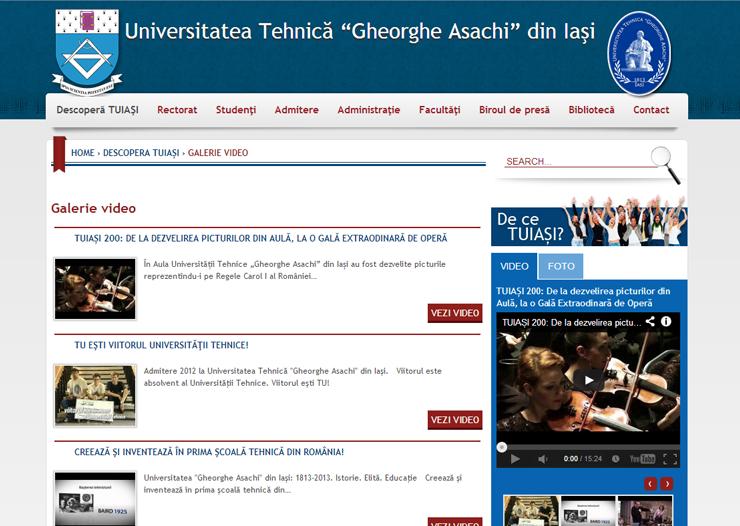Open the video info icon

666,321
